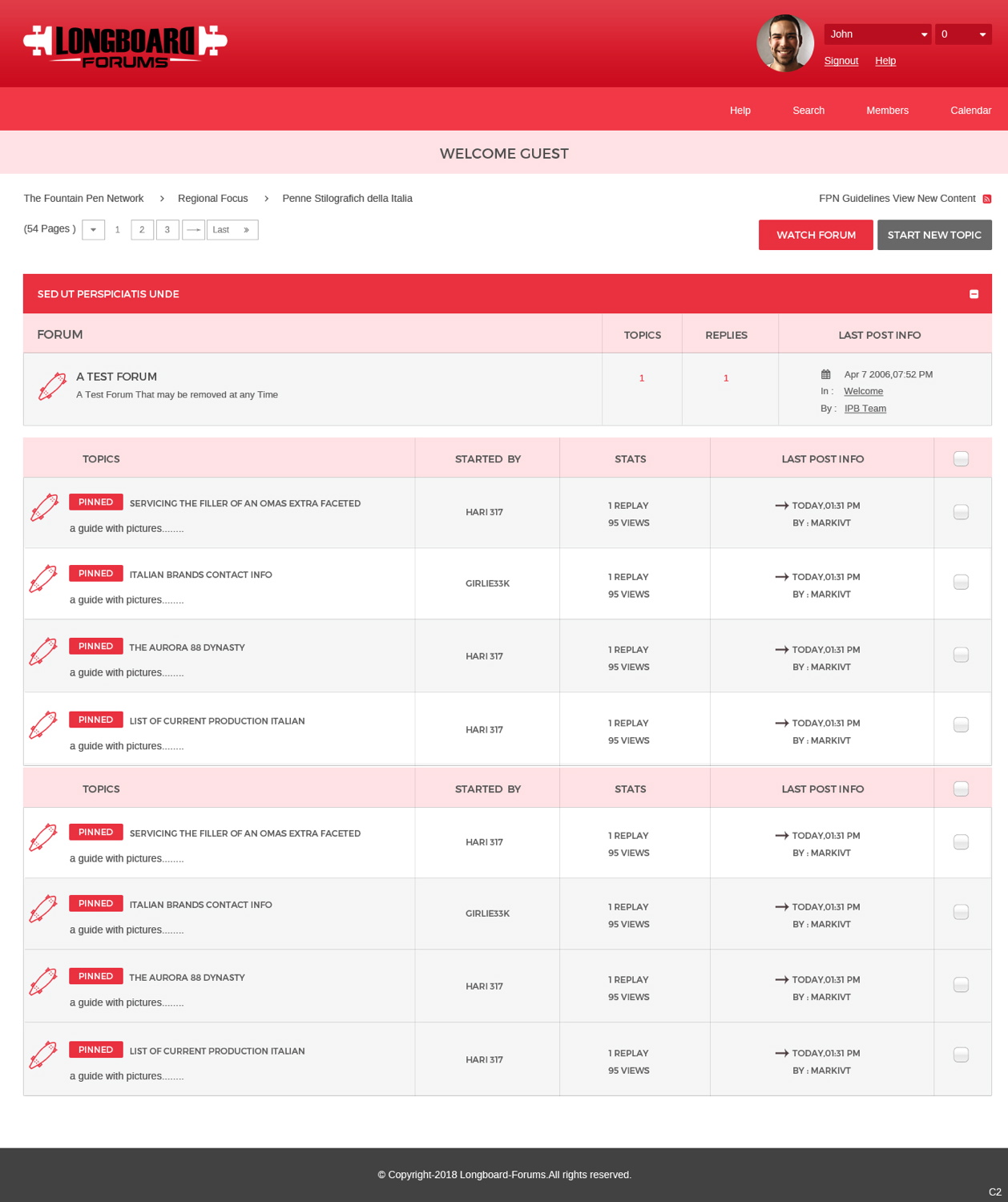This screenshot has width=1008, height=1202.
Task: Click last-post arrow for Aurora 88 Dynasty, second table
Action: pyautogui.click(x=782, y=980)
